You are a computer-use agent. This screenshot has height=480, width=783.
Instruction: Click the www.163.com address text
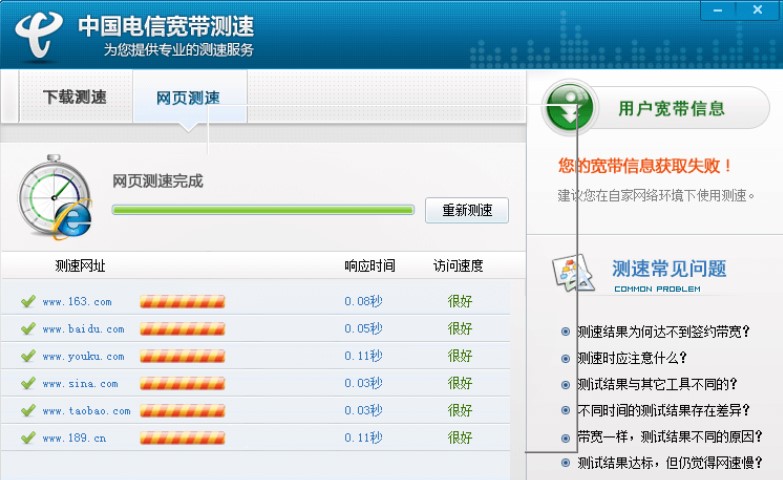tap(77, 302)
